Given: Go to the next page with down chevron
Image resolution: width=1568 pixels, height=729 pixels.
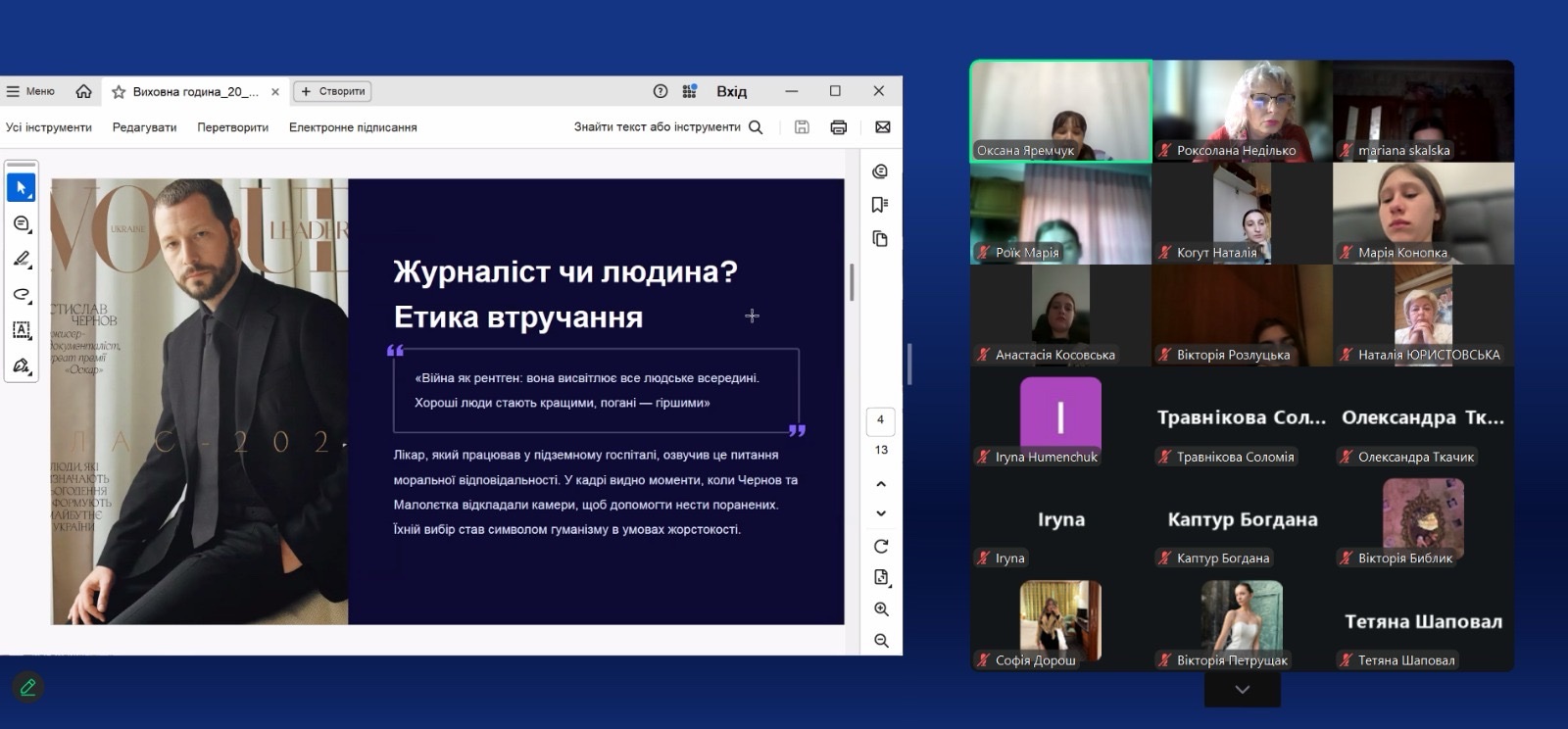Looking at the screenshot, I should (x=881, y=513).
